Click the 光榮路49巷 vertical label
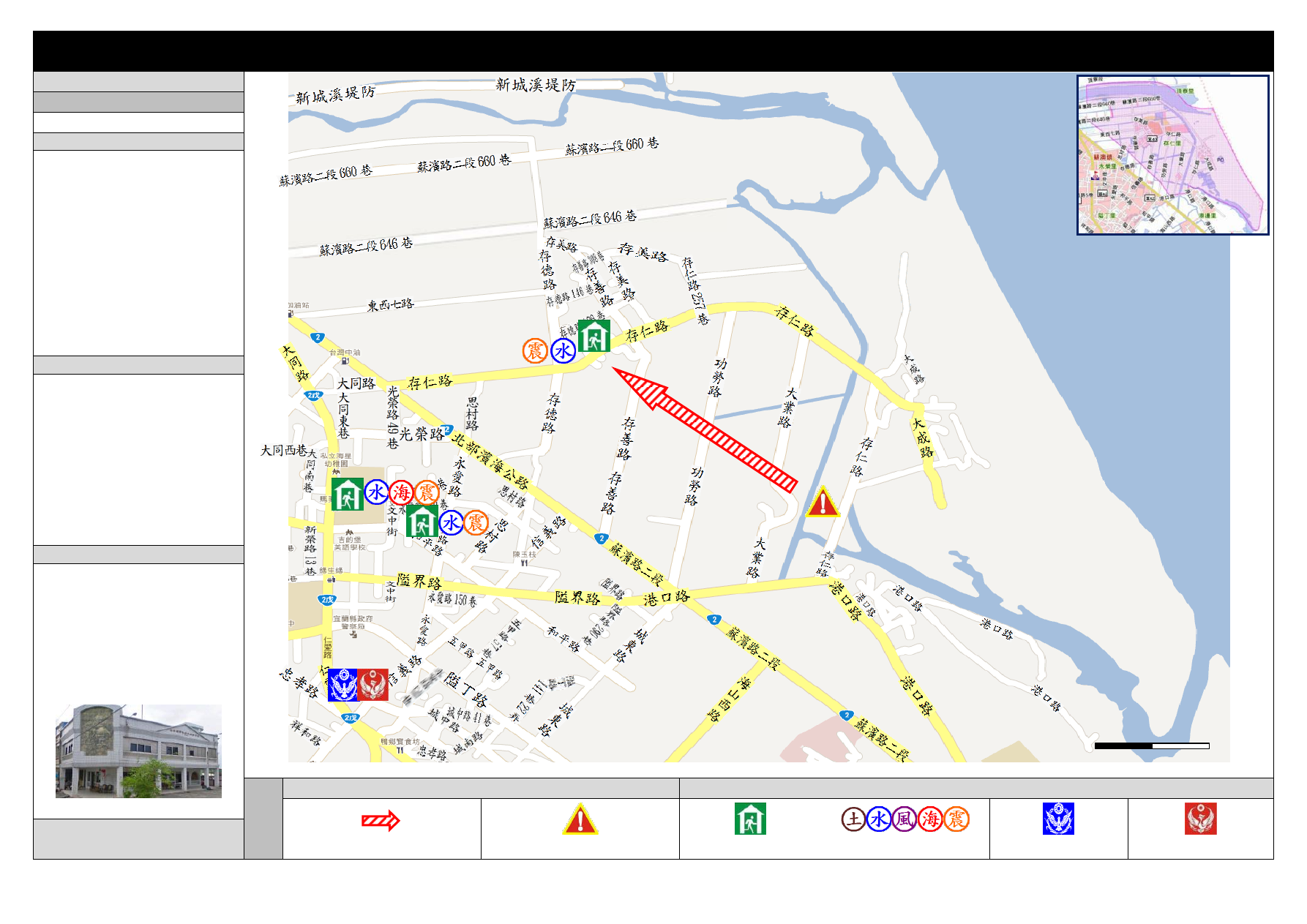1307x924 pixels. coord(393,418)
